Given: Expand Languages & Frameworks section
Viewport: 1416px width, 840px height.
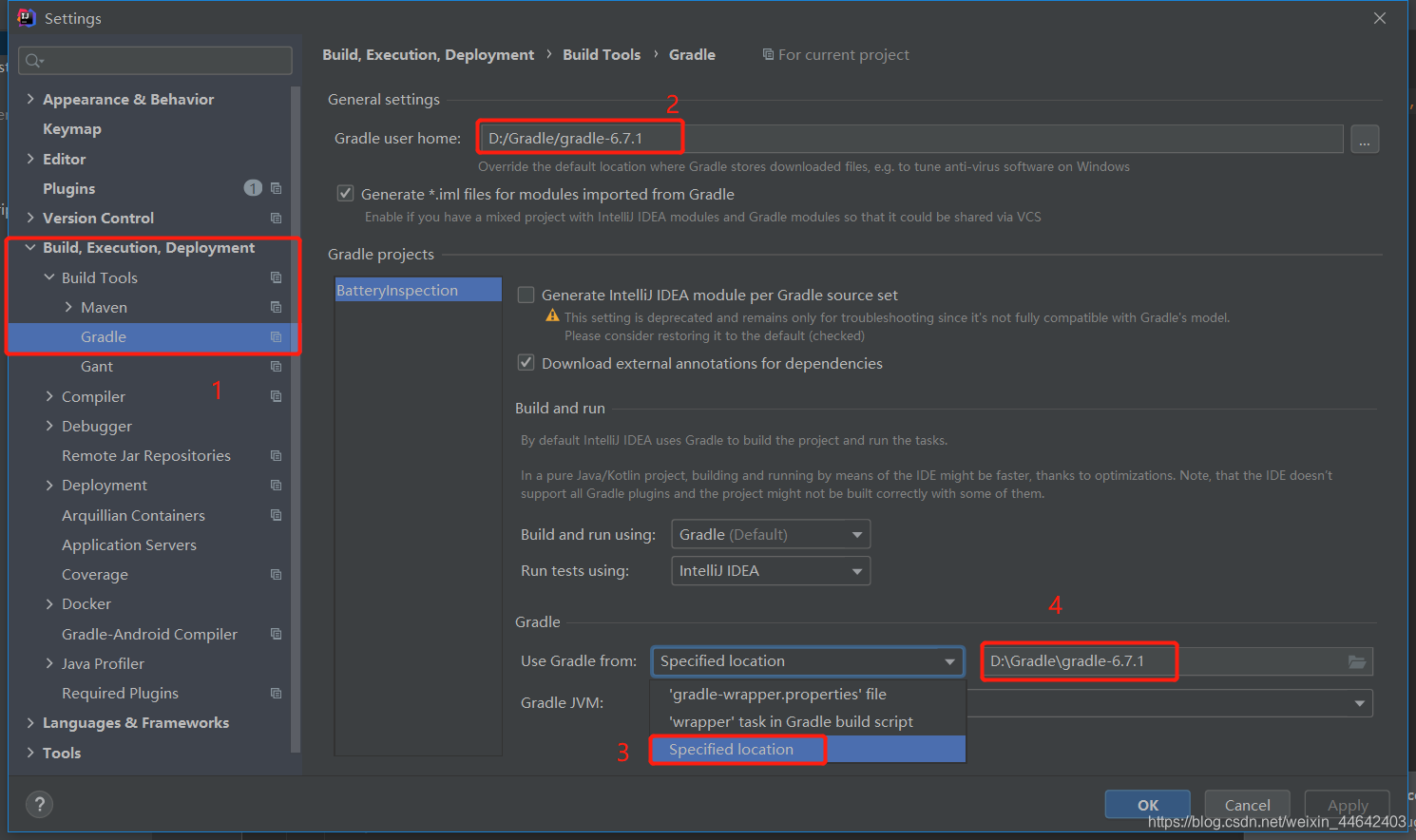Looking at the screenshot, I should click(30, 722).
